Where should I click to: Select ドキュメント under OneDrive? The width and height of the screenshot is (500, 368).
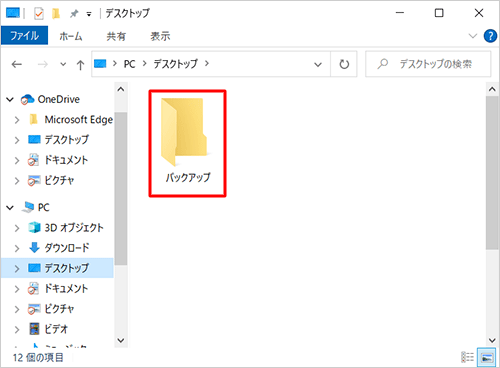click(66, 160)
